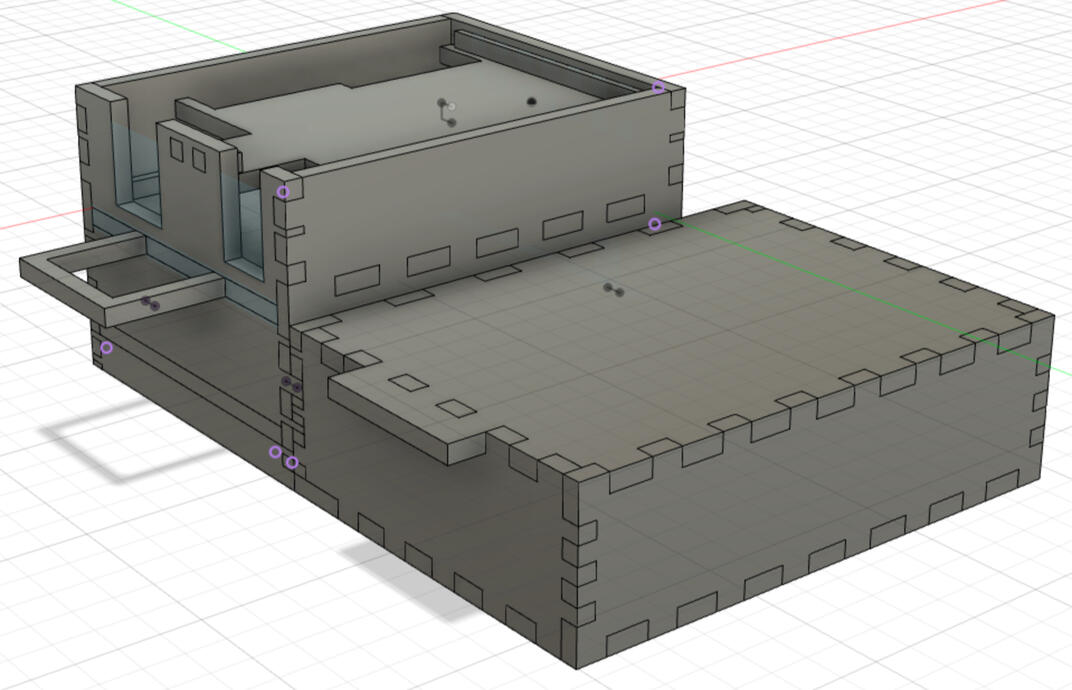Select the joint icon on the large box lid
1072x690 pixels.
[613, 290]
